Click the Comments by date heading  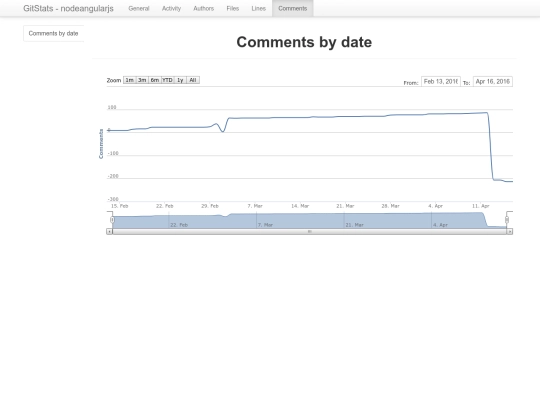pyautogui.click(x=304, y=42)
